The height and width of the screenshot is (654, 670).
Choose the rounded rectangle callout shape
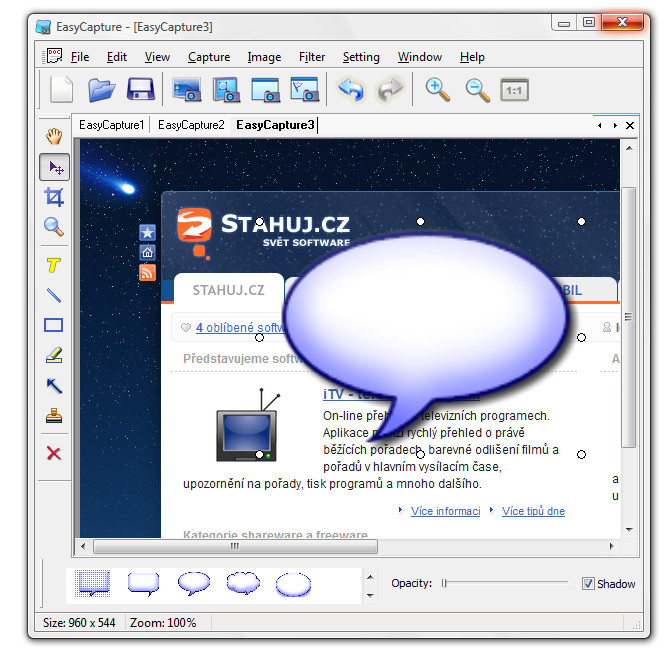(x=144, y=584)
